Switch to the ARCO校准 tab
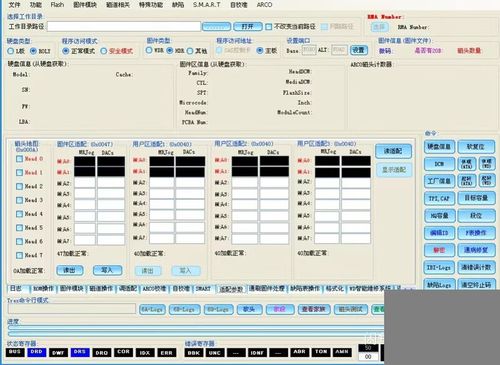Screen dimensions: 500x365 (154, 289)
